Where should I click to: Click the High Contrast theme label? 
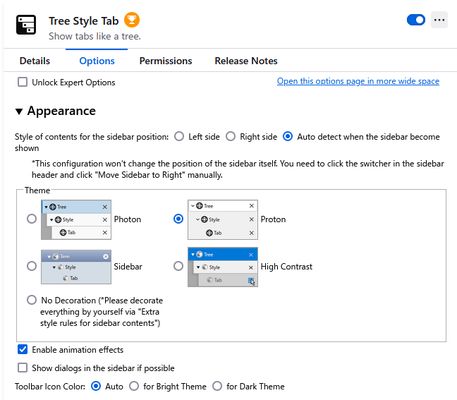click(286, 267)
